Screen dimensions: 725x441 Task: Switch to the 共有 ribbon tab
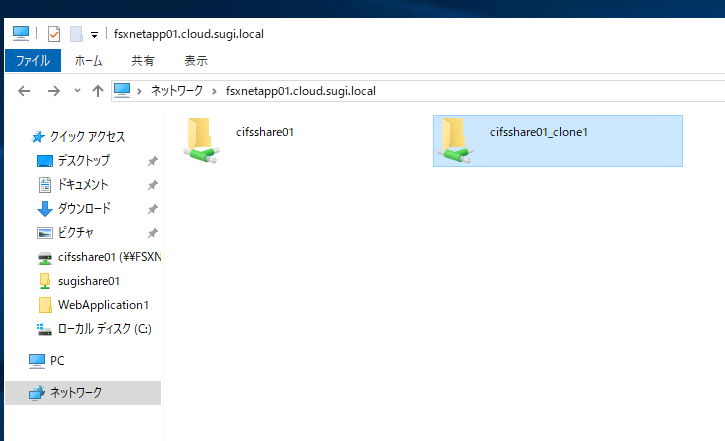coord(142,61)
